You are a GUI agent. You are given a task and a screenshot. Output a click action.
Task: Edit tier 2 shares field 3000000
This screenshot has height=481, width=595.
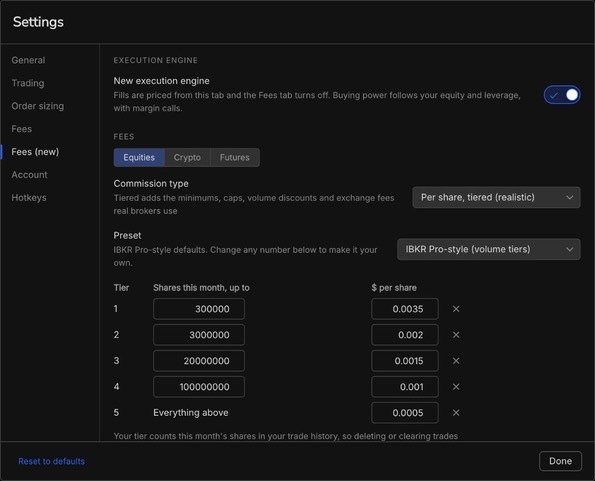coord(199,335)
